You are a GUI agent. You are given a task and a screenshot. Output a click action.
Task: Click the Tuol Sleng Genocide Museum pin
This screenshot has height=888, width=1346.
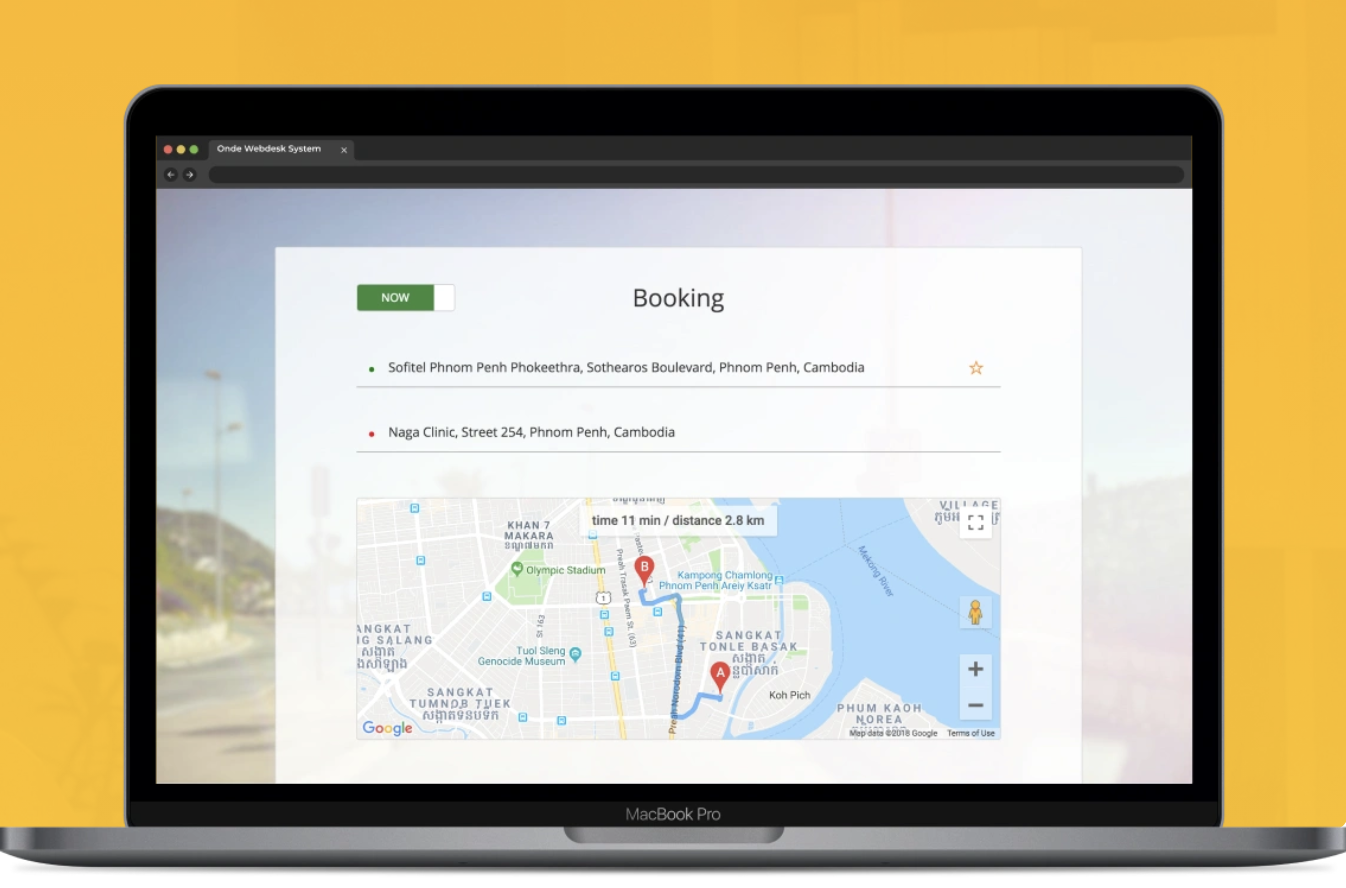575,654
